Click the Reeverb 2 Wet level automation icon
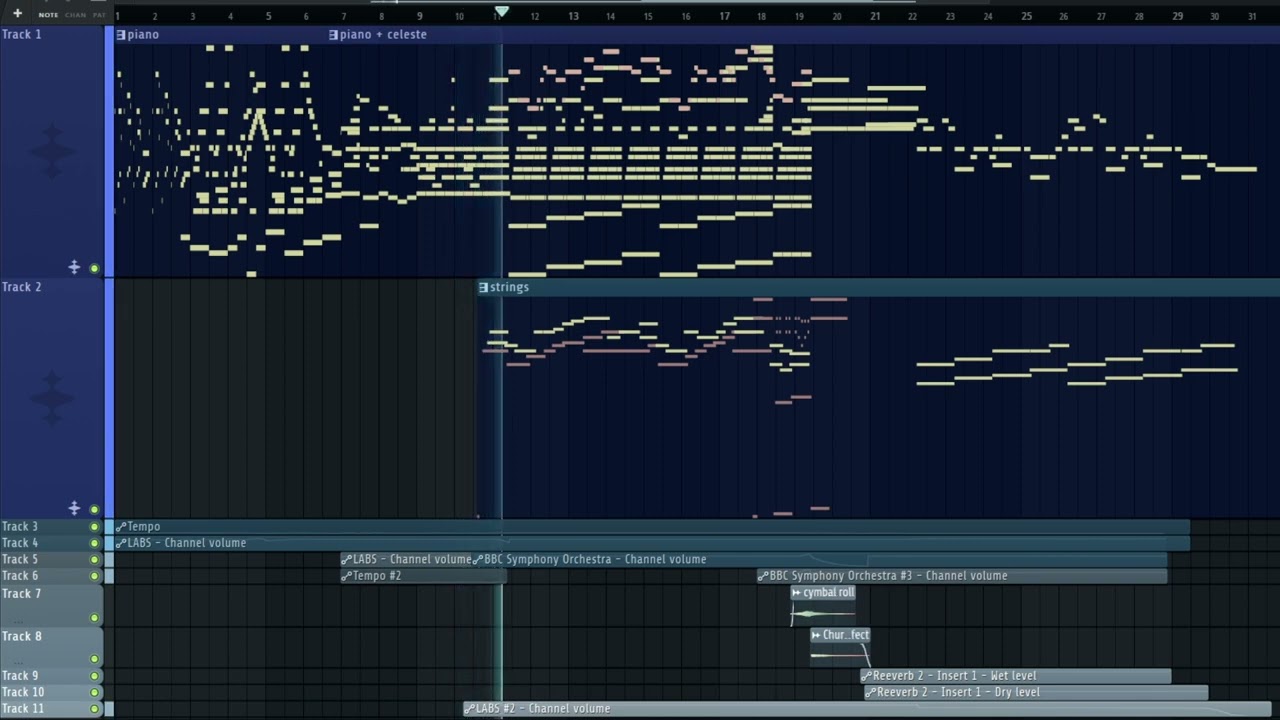1280x720 pixels. point(866,676)
